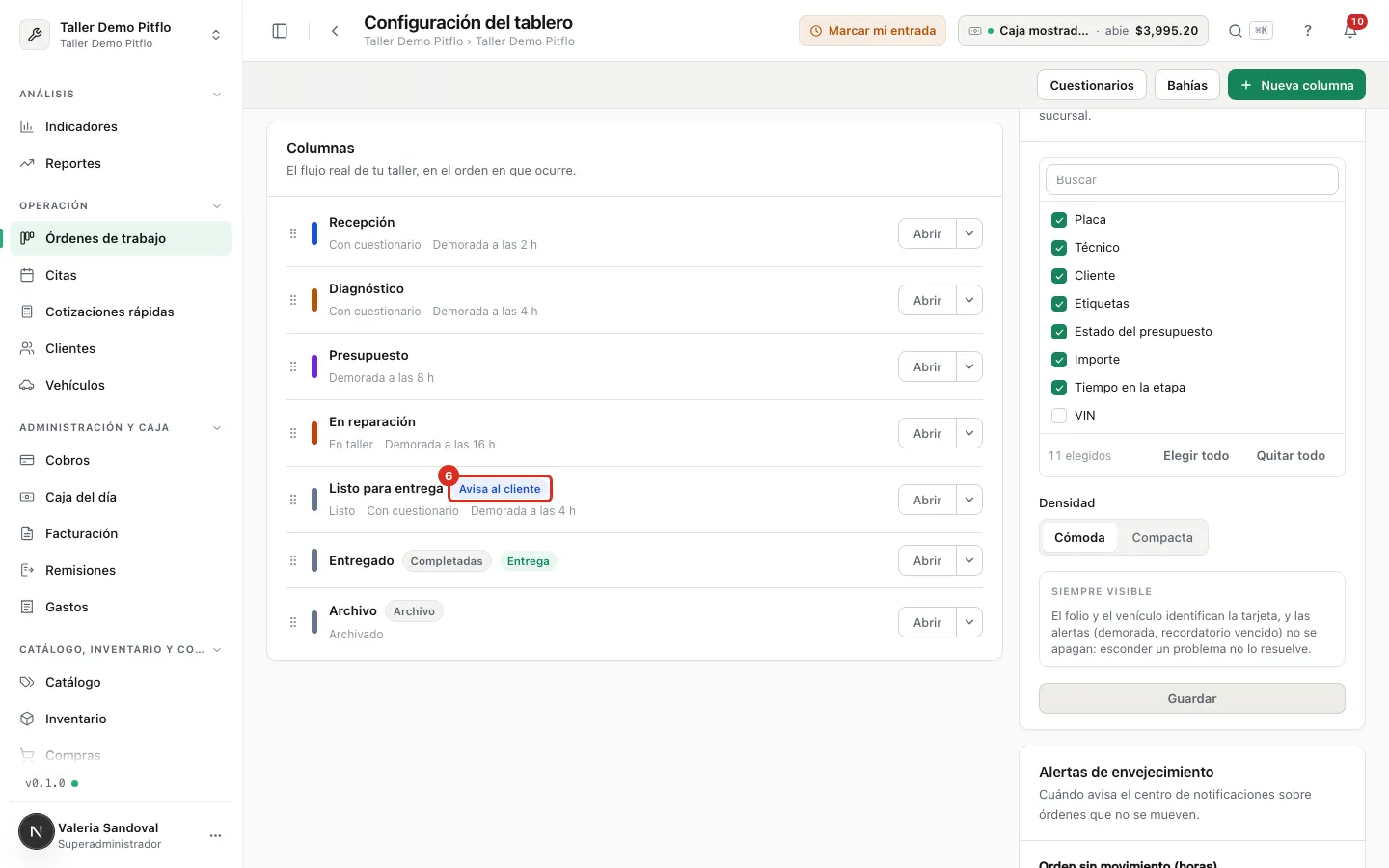
Task: Open user options next to Valeria Sandoval
Action: pos(216,835)
